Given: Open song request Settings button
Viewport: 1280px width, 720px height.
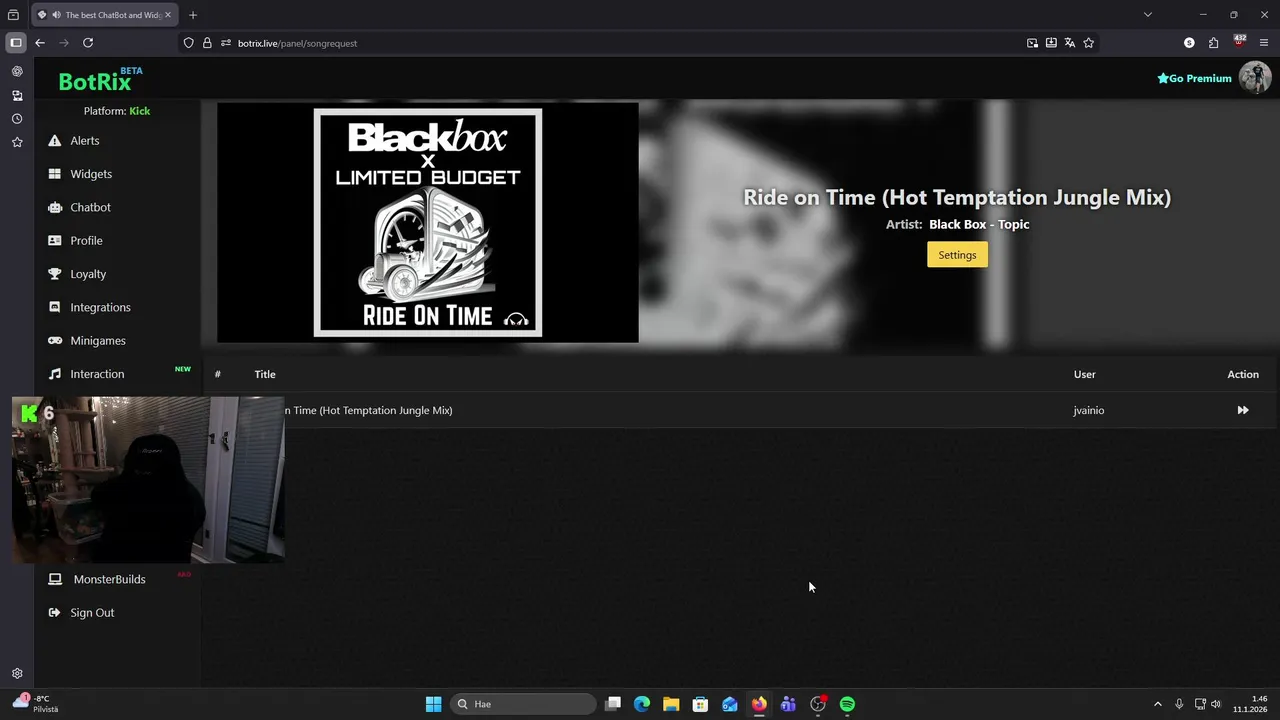Looking at the screenshot, I should pos(957,255).
